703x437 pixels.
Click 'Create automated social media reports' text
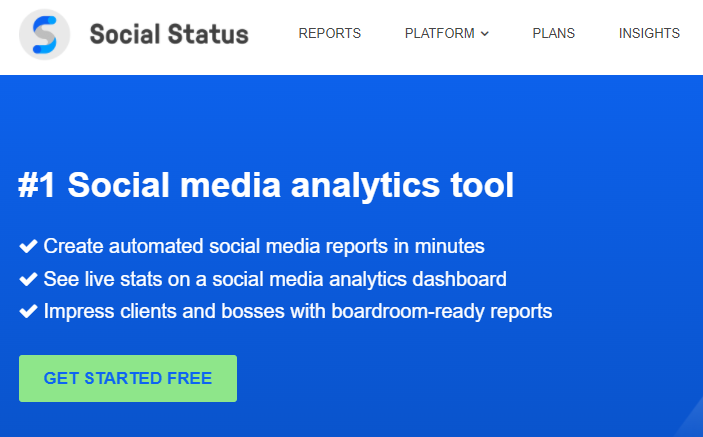coord(264,246)
